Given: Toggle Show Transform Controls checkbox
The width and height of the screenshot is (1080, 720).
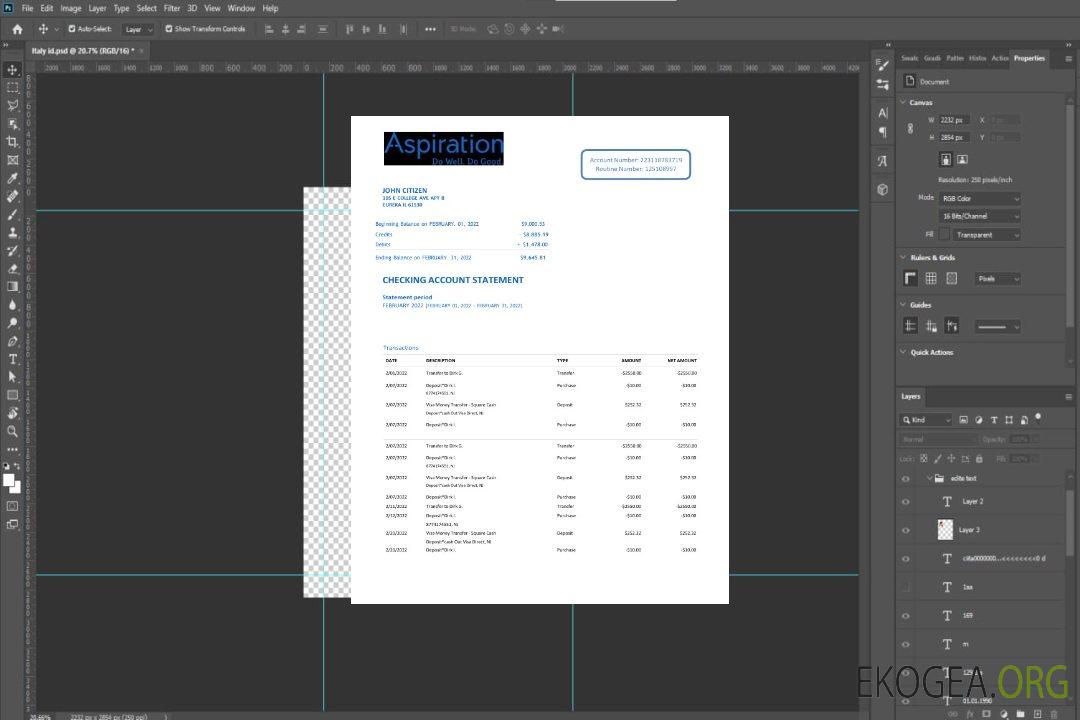Looking at the screenshot, I should [x=169, y=29].
